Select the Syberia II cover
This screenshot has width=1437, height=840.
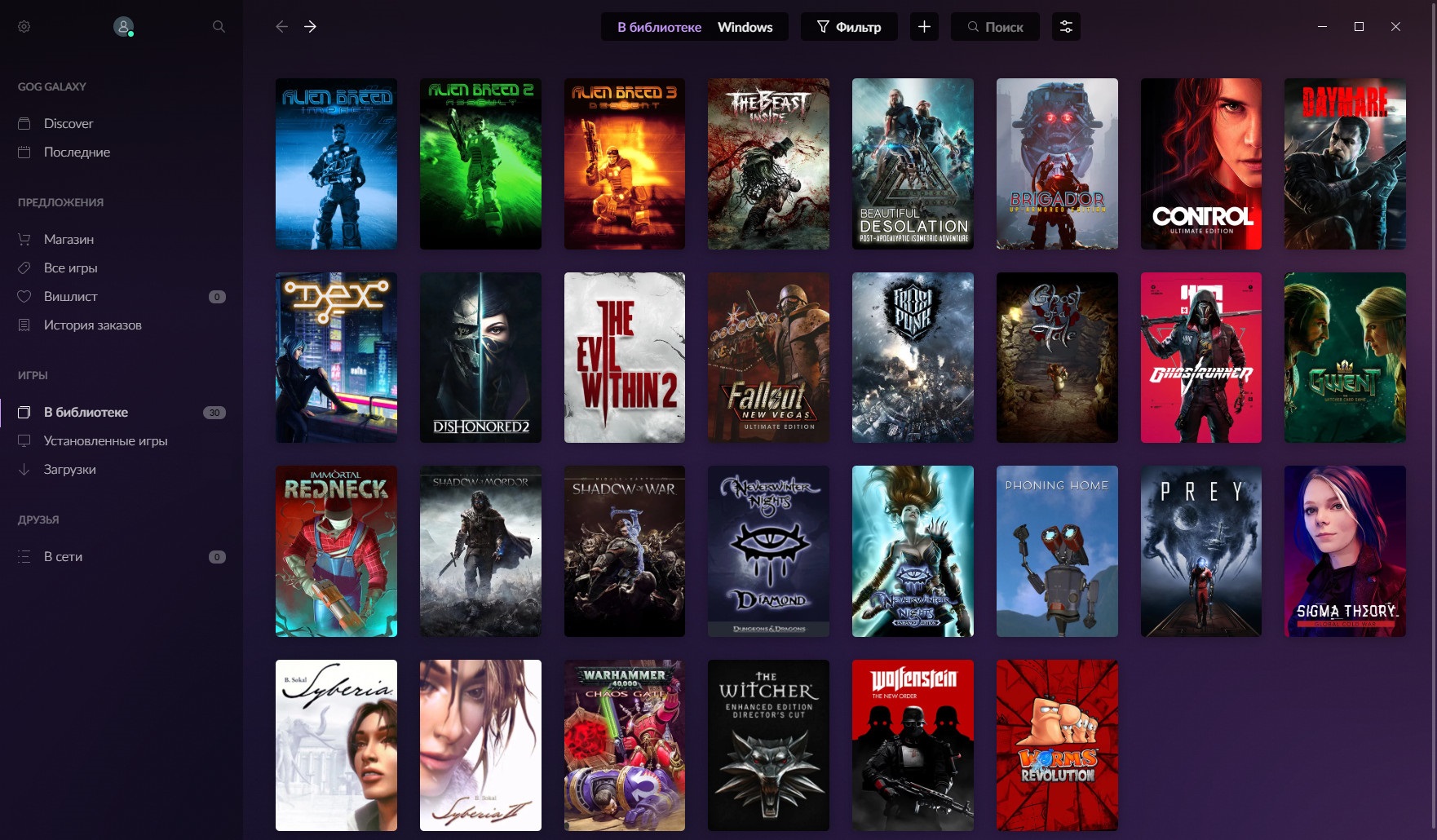click(480, 745)
